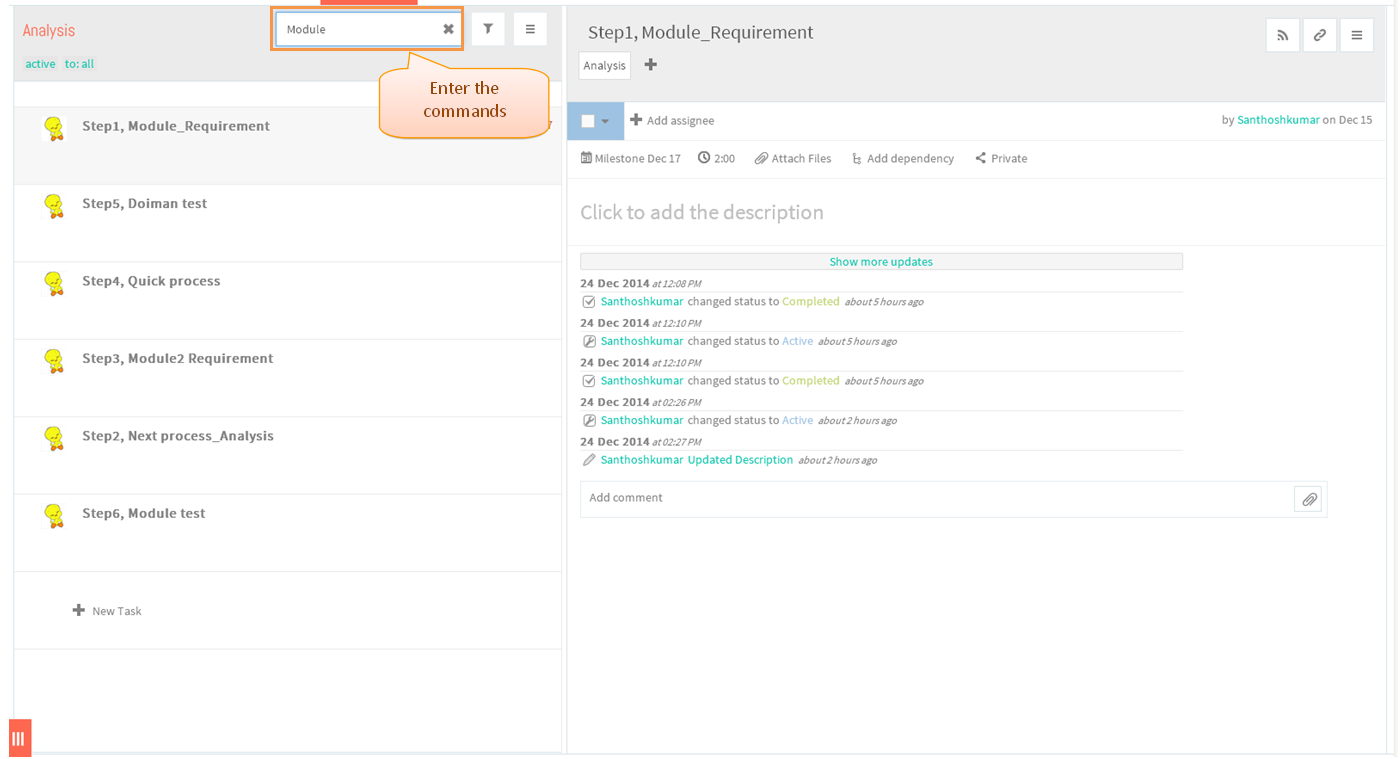Screen dimensions: 1400x759
Task: Click the avatar of Step4, Quick process
Action: pyautogui.click(x=54, y=283)
